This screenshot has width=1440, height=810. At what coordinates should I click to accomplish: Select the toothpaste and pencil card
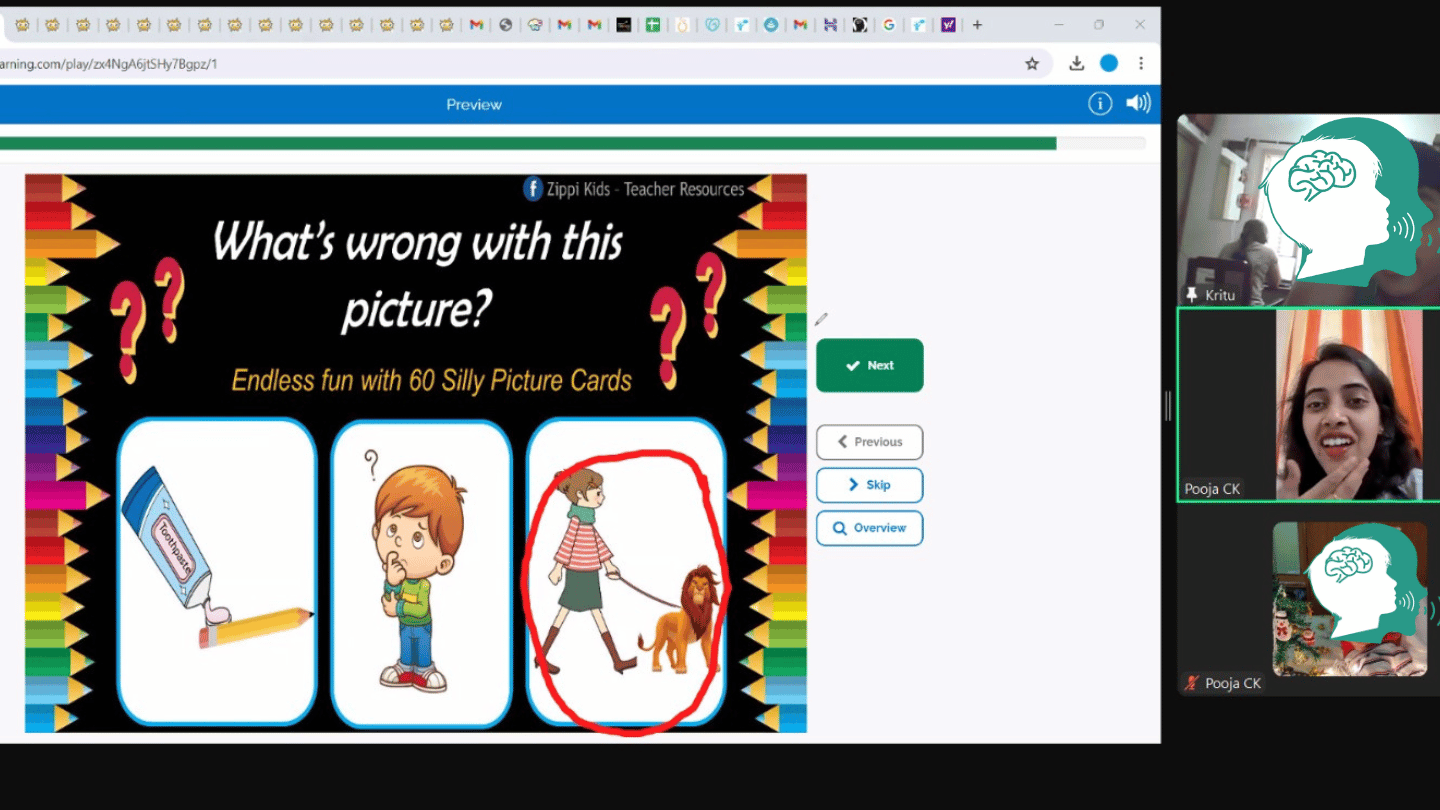[x=217, y=572]
